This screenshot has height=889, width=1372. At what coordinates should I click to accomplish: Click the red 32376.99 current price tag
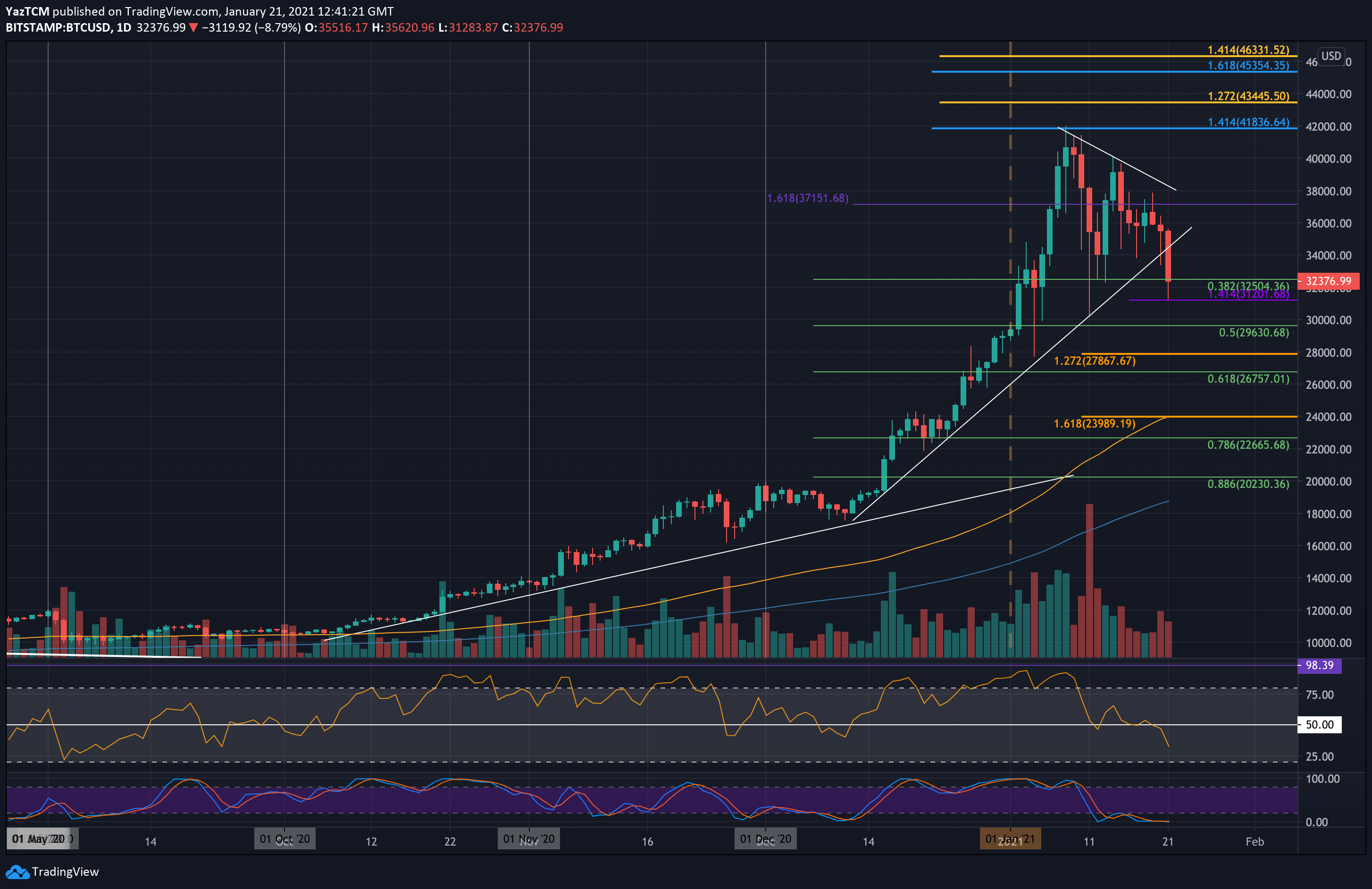[1328, 281]
